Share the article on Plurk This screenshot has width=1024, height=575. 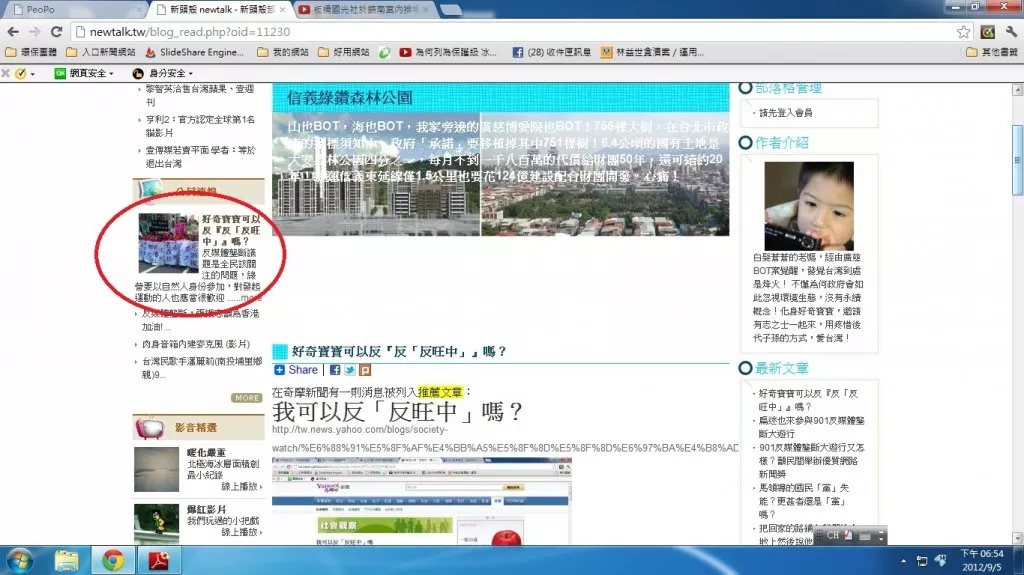(x=365, y=370)
